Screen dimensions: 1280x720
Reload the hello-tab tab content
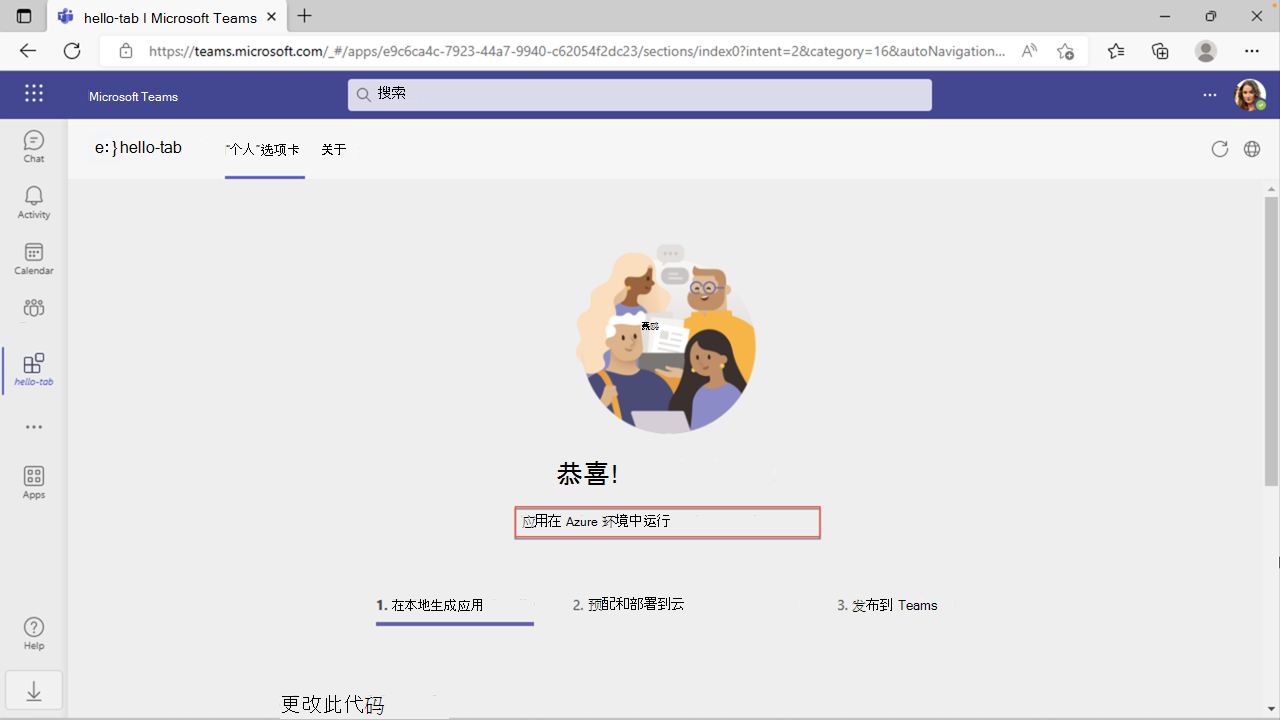(x=1219, y=149)
